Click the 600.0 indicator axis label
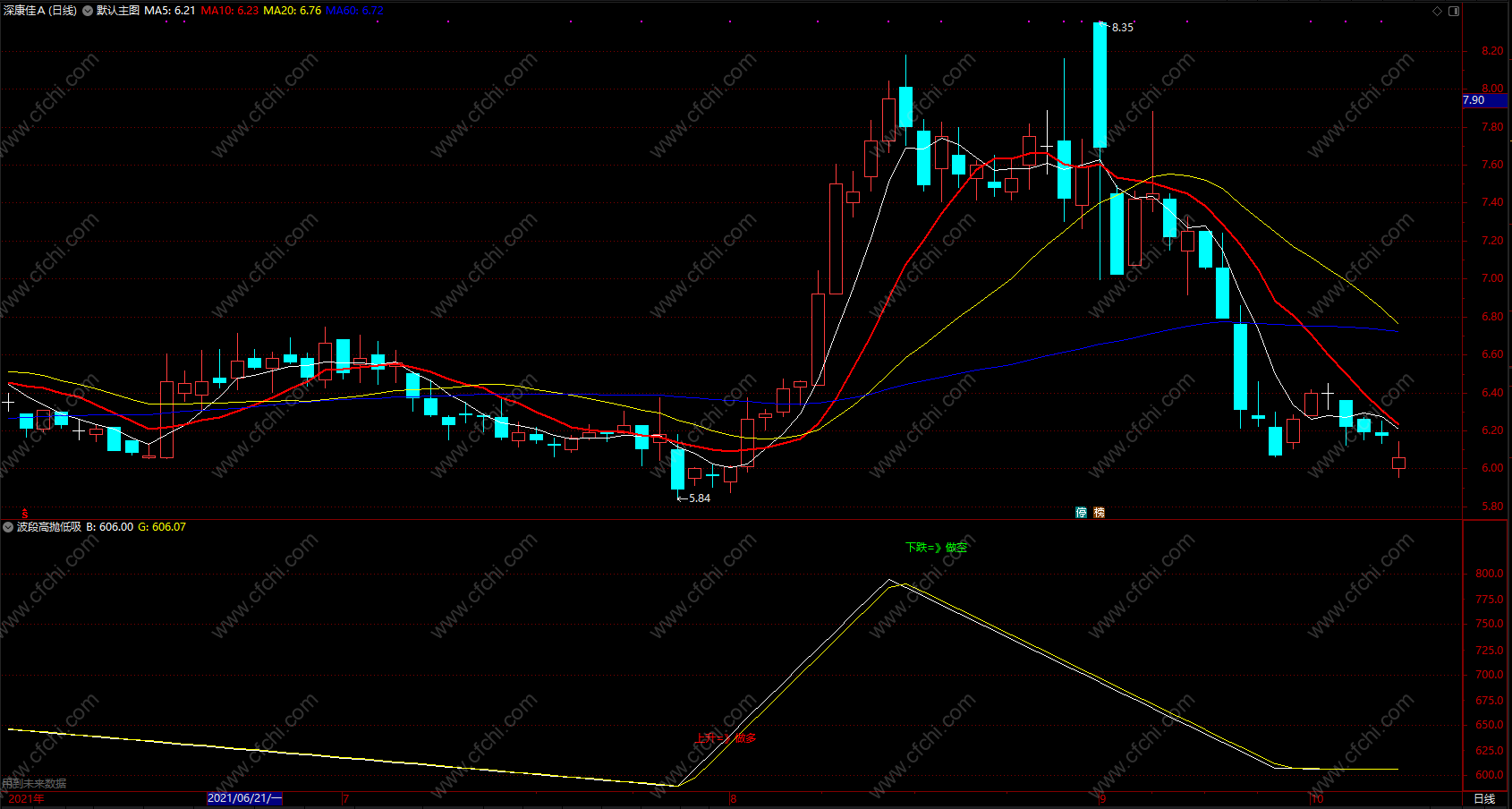The image size is (1512, 809). 1490,775
